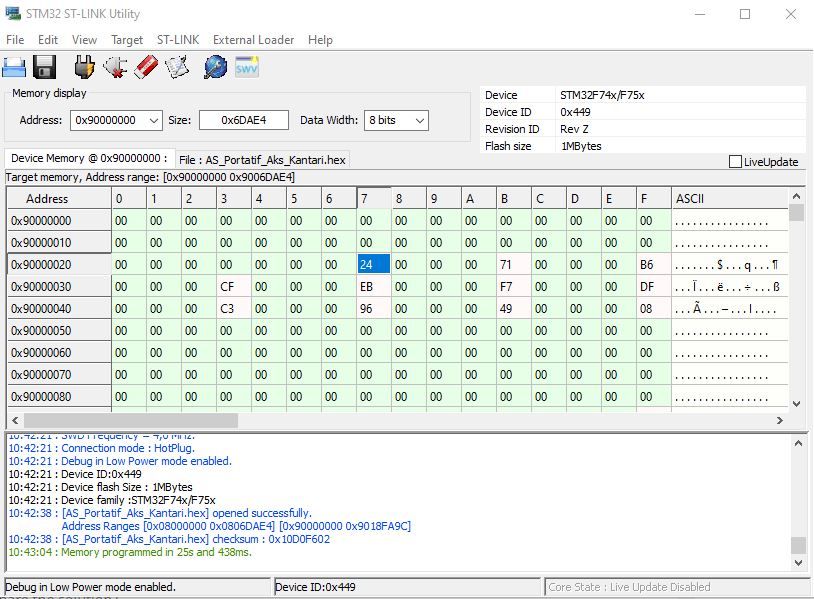
Task: Open the Target menu
Action: coord(127,40)
